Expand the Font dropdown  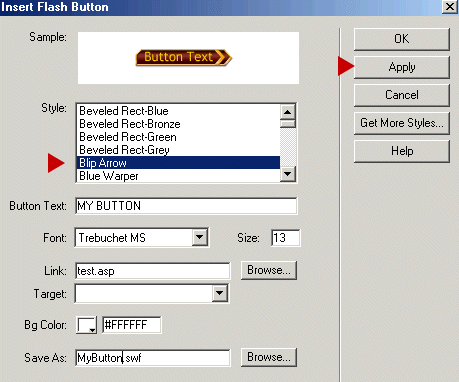point(200,237)
